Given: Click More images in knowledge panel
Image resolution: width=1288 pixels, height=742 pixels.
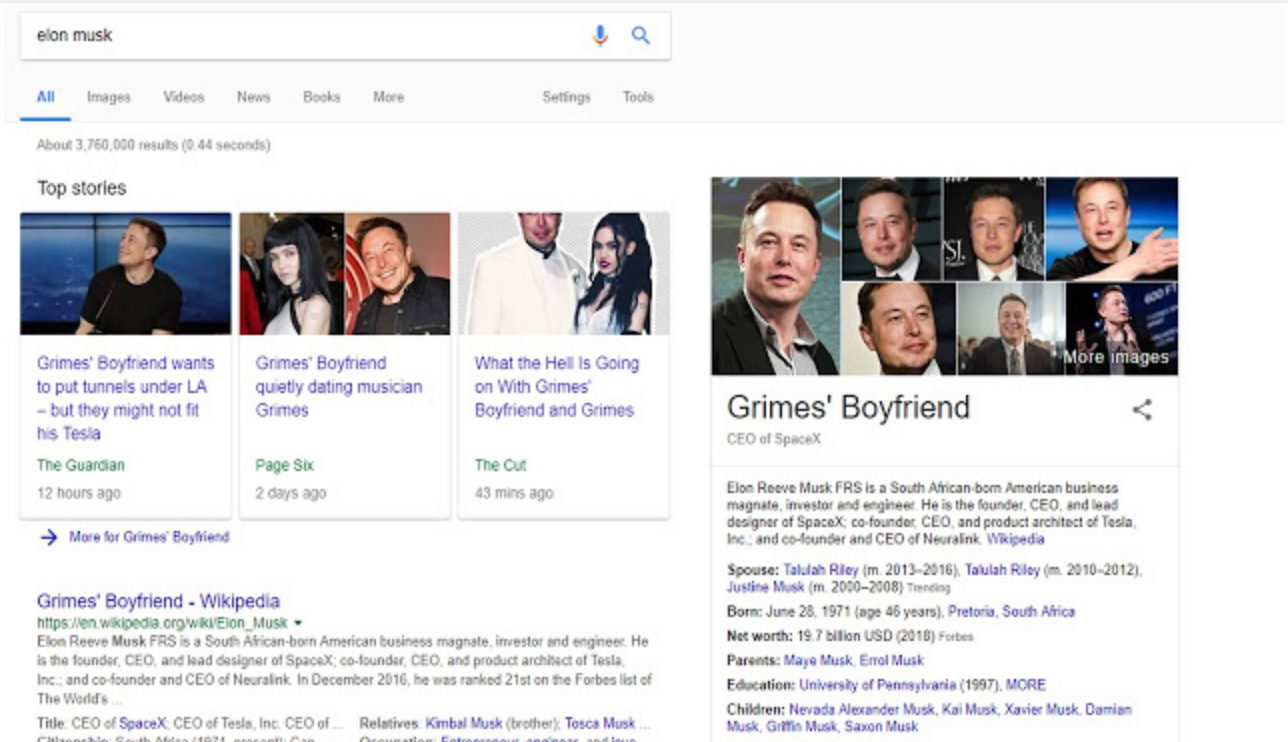Looking at the screenshot, I should (1115, 357).
